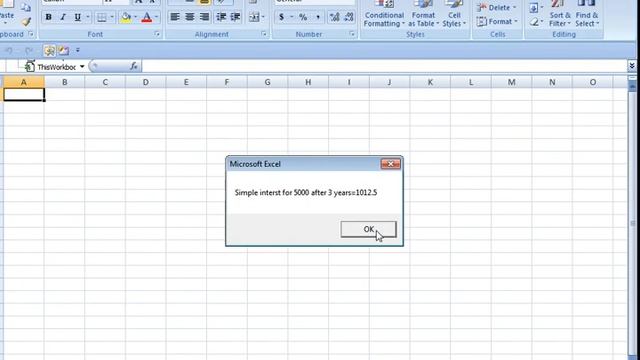Viewport: 640px width, 360px height.
Task: Open Font group dialog launcher
Action: click(x=157, y=34)
